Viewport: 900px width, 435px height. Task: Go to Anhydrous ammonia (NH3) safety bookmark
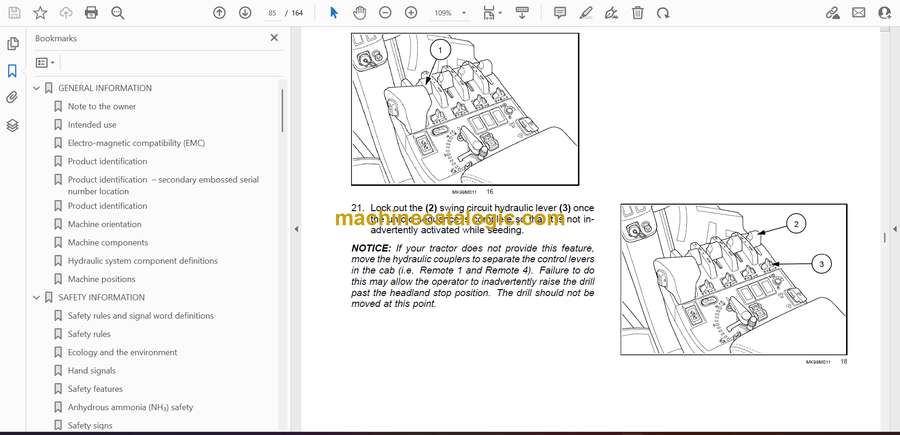130,407
